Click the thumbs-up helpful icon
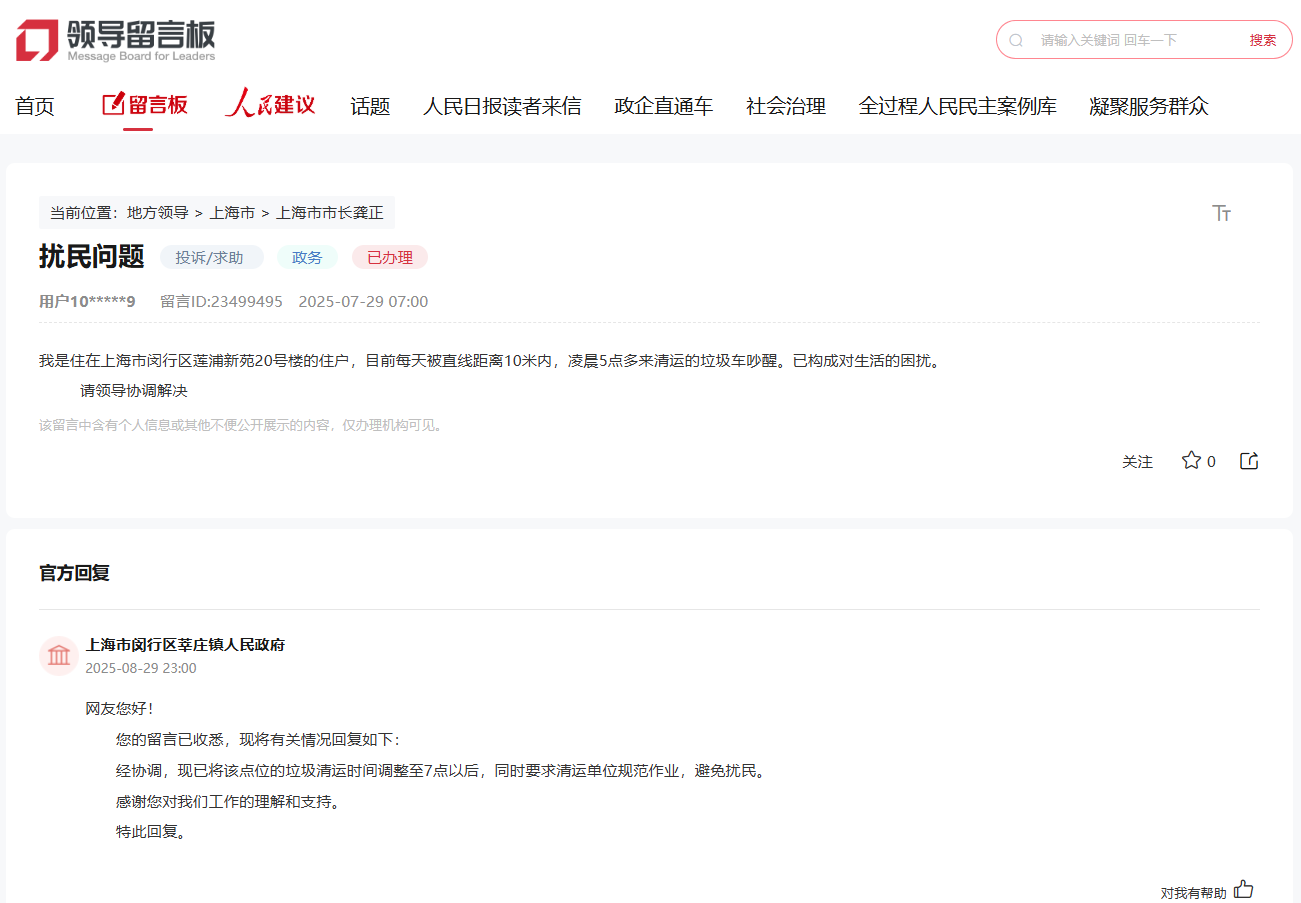Screen dimensions: 1301x903 [x=1243, y=889]
